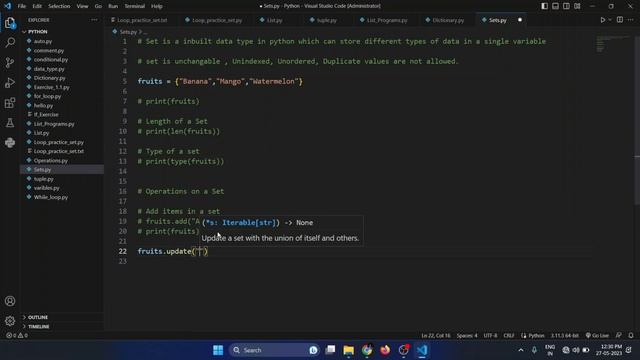The image size is (640, 360).
Task: Open auto.py in explorer
Action: (43, 41)
